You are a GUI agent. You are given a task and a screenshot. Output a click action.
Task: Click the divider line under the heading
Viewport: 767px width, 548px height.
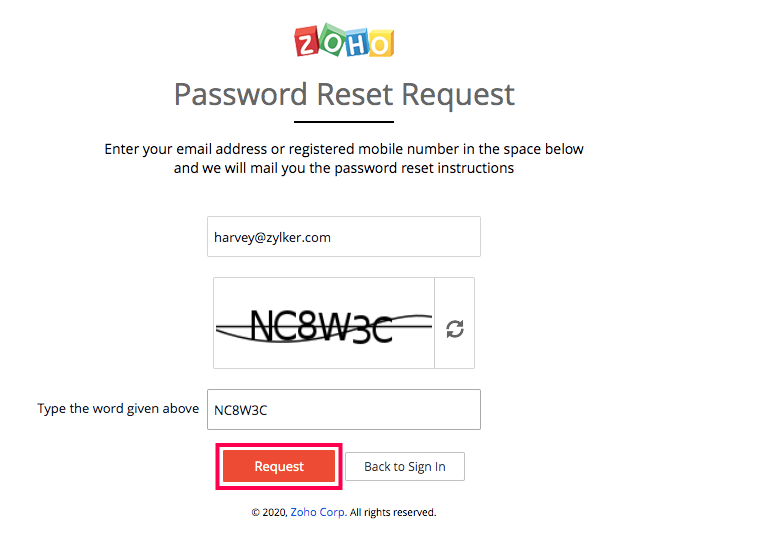[x=344, y=121]
